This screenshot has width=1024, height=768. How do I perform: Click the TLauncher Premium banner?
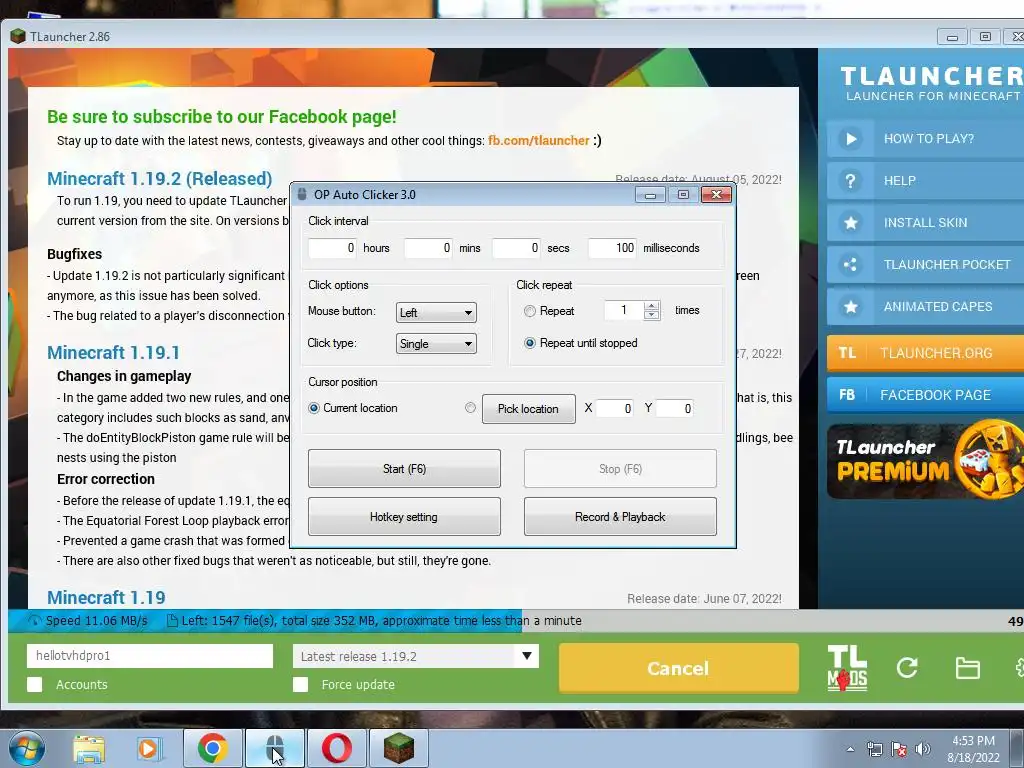925,460
